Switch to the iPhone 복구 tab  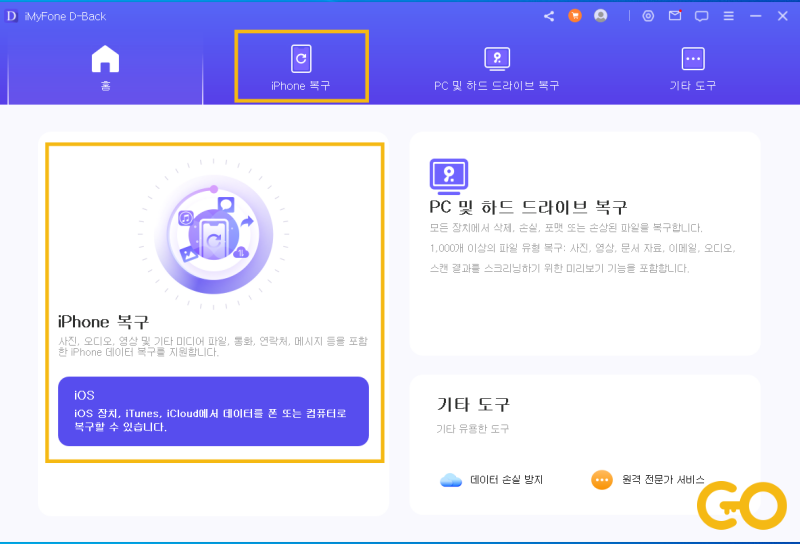301,66
